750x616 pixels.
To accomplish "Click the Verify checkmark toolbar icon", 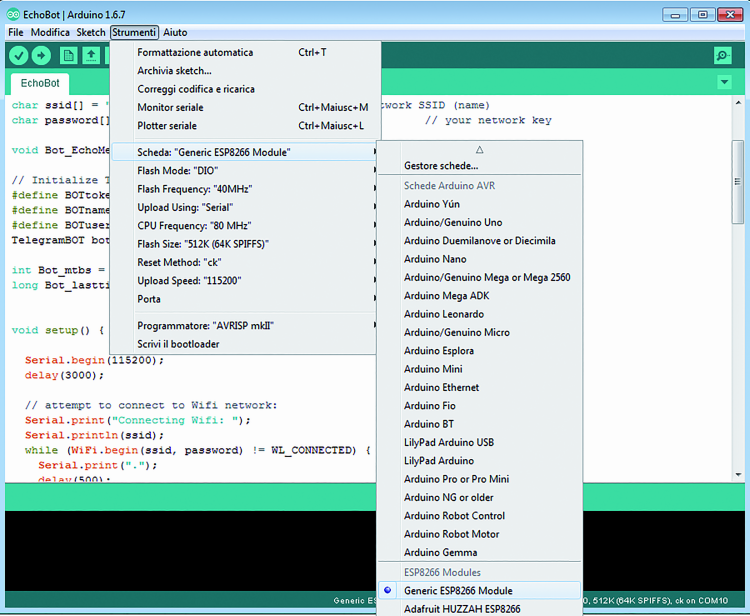I will pos(18,55).
